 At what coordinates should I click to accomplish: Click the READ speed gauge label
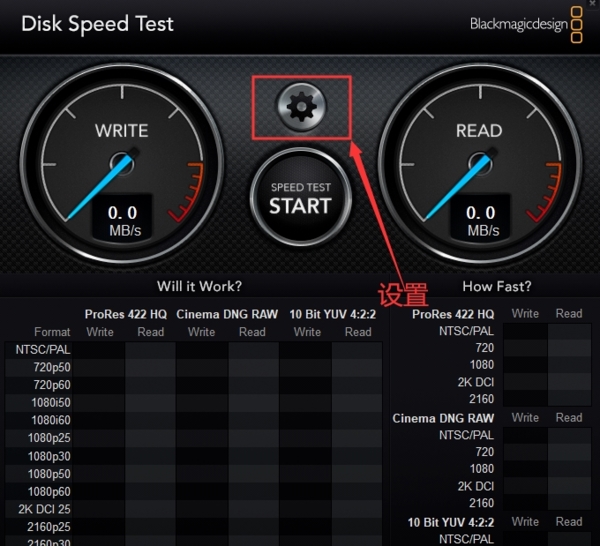point(479,131)
